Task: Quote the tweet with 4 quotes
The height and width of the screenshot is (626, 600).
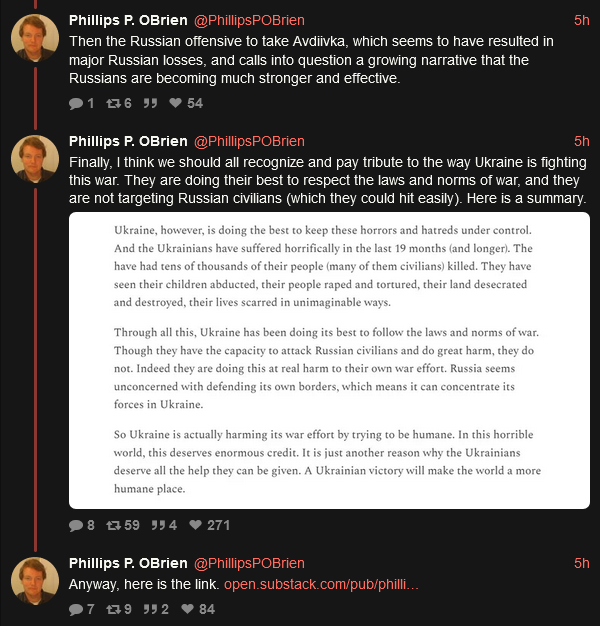Action: [157, 525]
